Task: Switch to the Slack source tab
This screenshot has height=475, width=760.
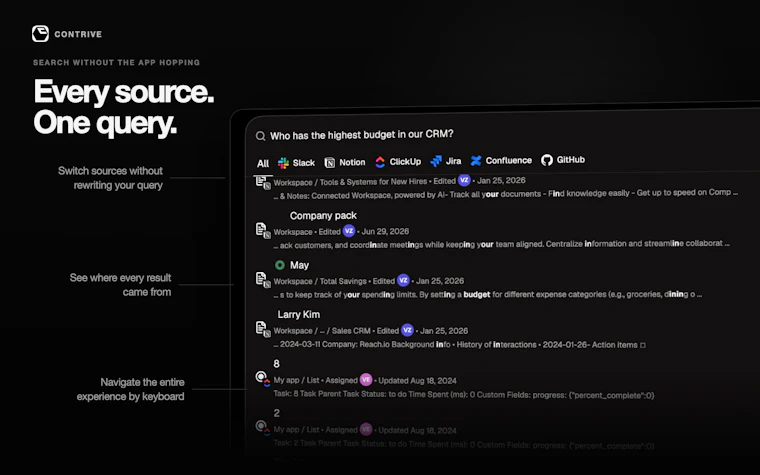Action: [x=296, y=163]
